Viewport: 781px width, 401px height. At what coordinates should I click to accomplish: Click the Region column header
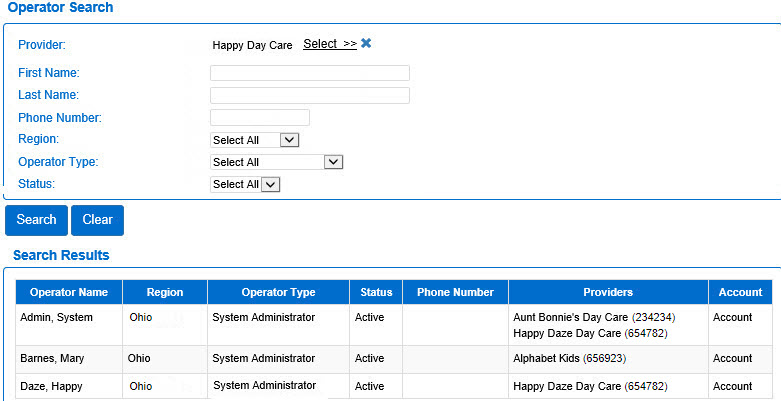pos(165,292)
